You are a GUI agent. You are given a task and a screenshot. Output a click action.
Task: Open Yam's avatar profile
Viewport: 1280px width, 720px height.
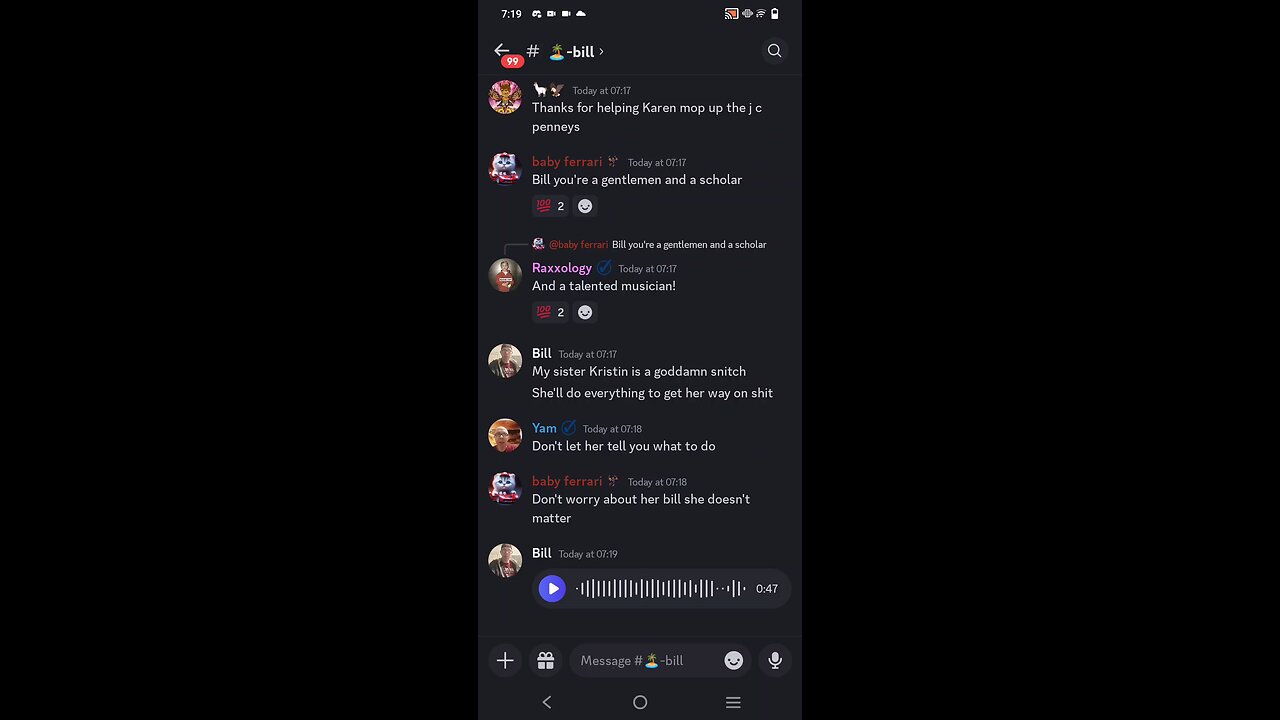505,435
